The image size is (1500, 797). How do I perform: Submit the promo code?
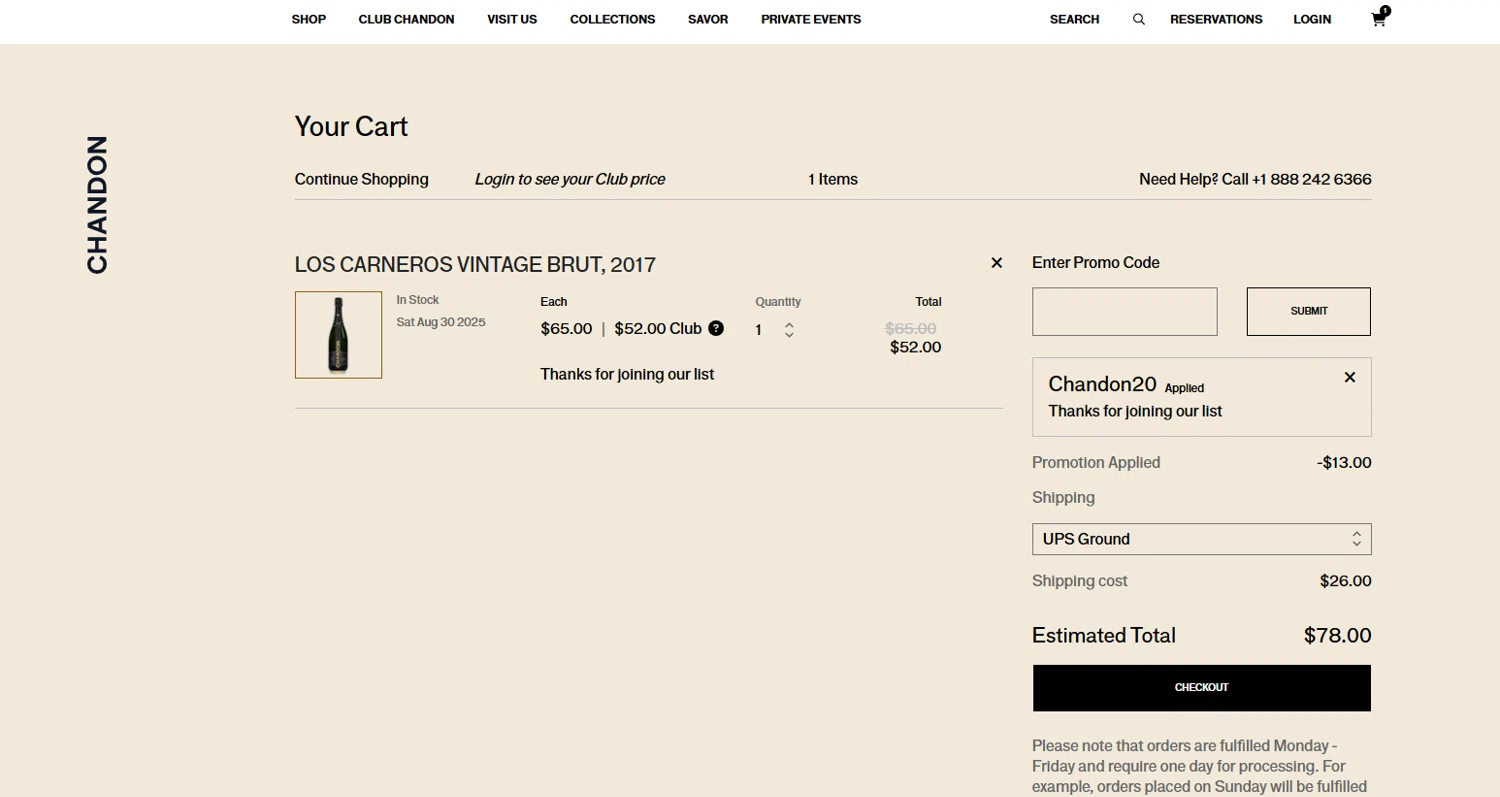(x=1308, y=311)
